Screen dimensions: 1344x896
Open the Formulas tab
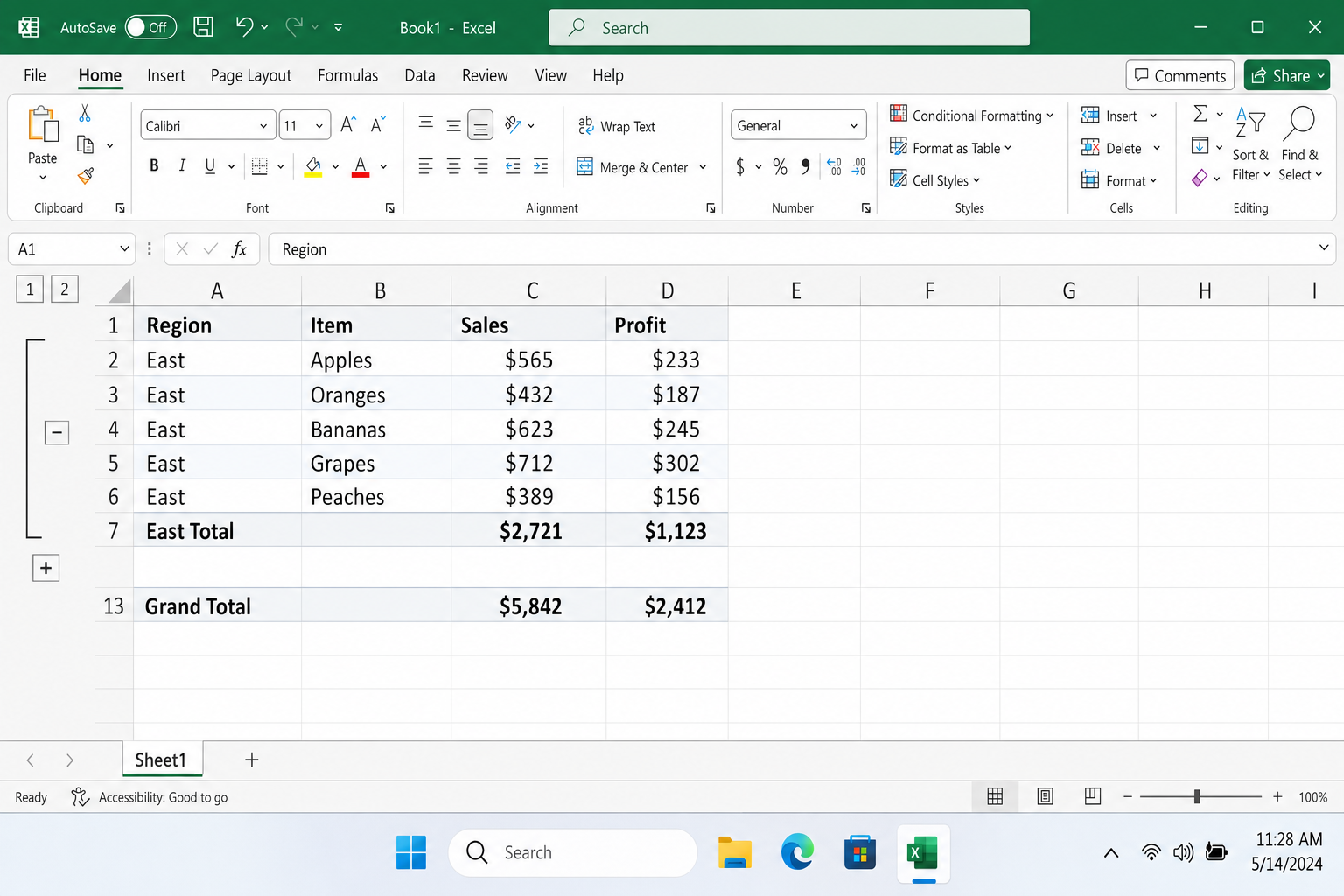pos(347,75)
